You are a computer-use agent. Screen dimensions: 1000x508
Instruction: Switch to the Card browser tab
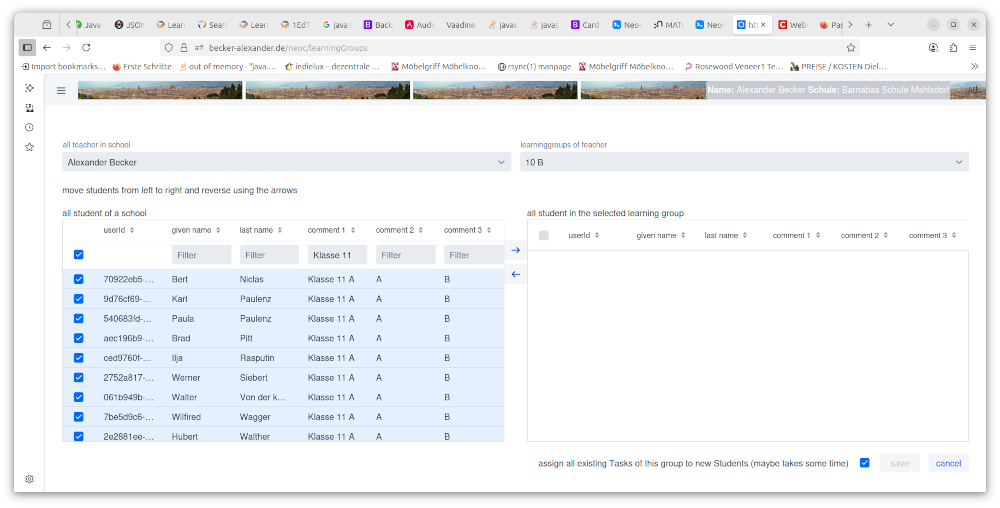(x=585, y=25)
